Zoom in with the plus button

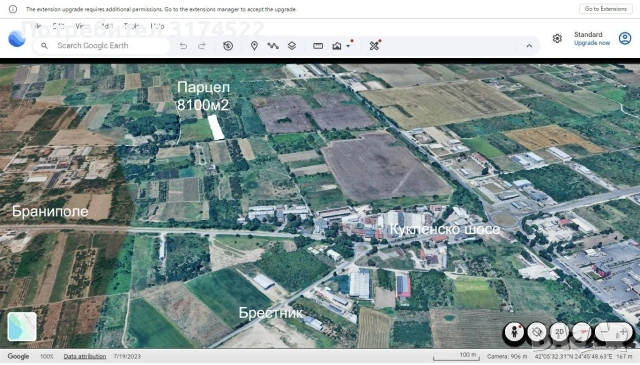click(x=623, y=332)
